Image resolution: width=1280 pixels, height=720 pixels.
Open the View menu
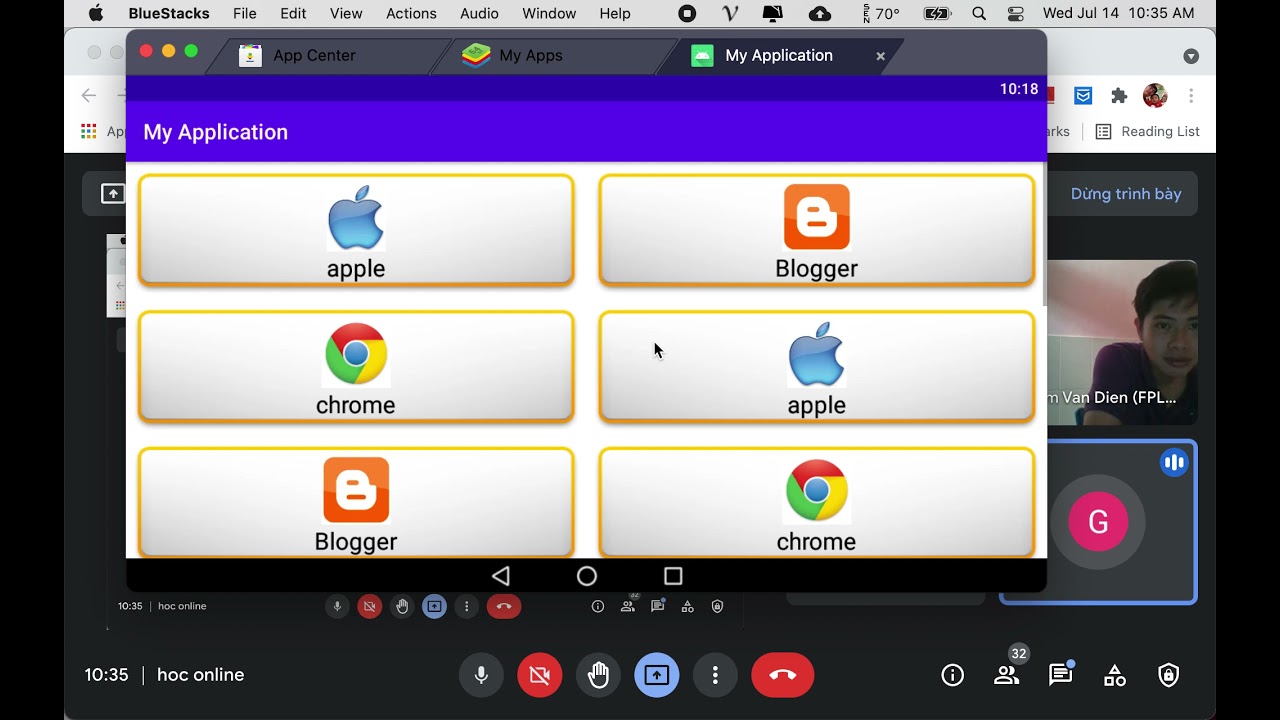(346, 13)
